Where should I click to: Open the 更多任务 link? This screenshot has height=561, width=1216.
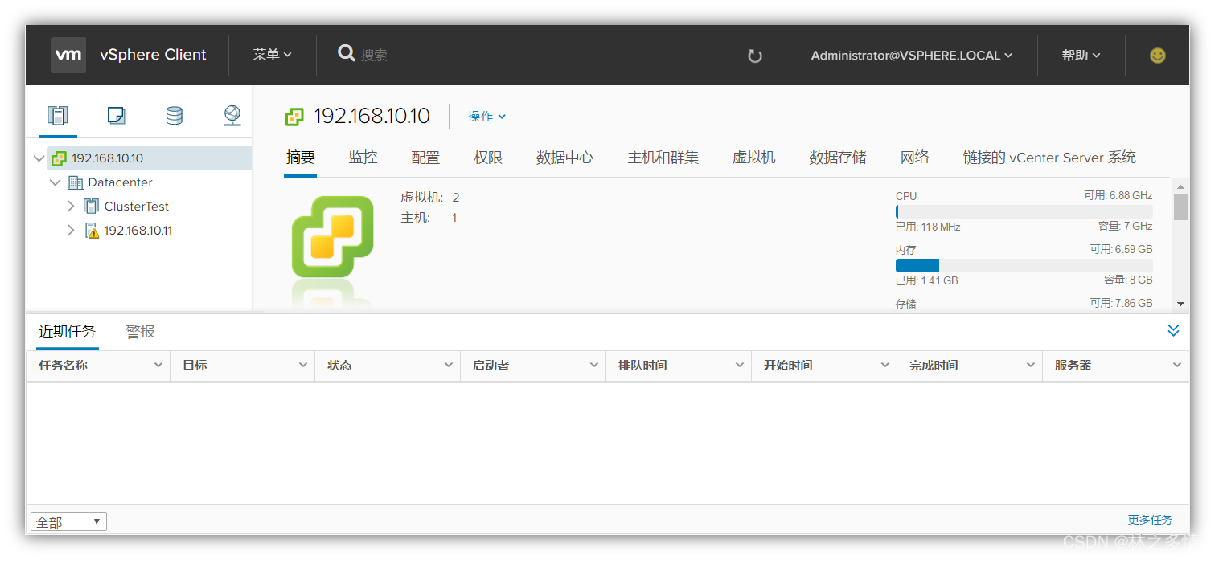coord(1150,520)
